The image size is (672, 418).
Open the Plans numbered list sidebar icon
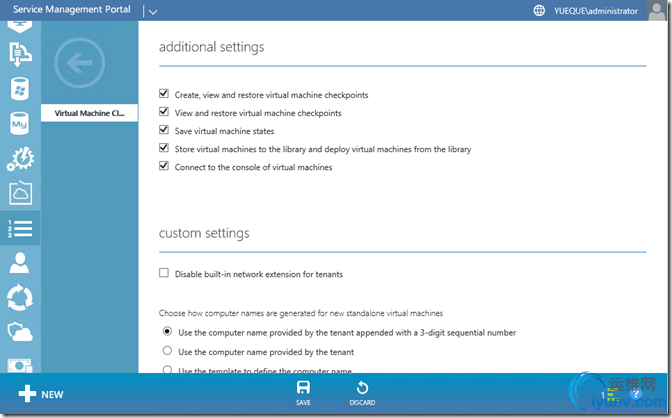[20, 228]
